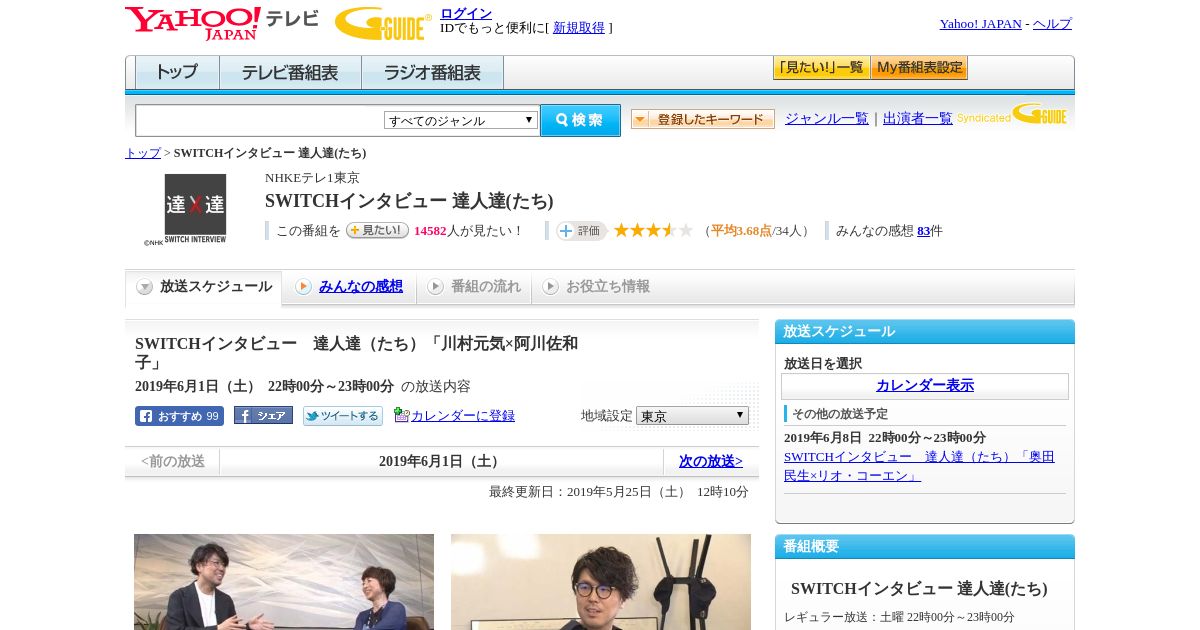This screenshot has height=630, width=1200.
Task: Select the トップ navigation tab
Action: point(177,73)
